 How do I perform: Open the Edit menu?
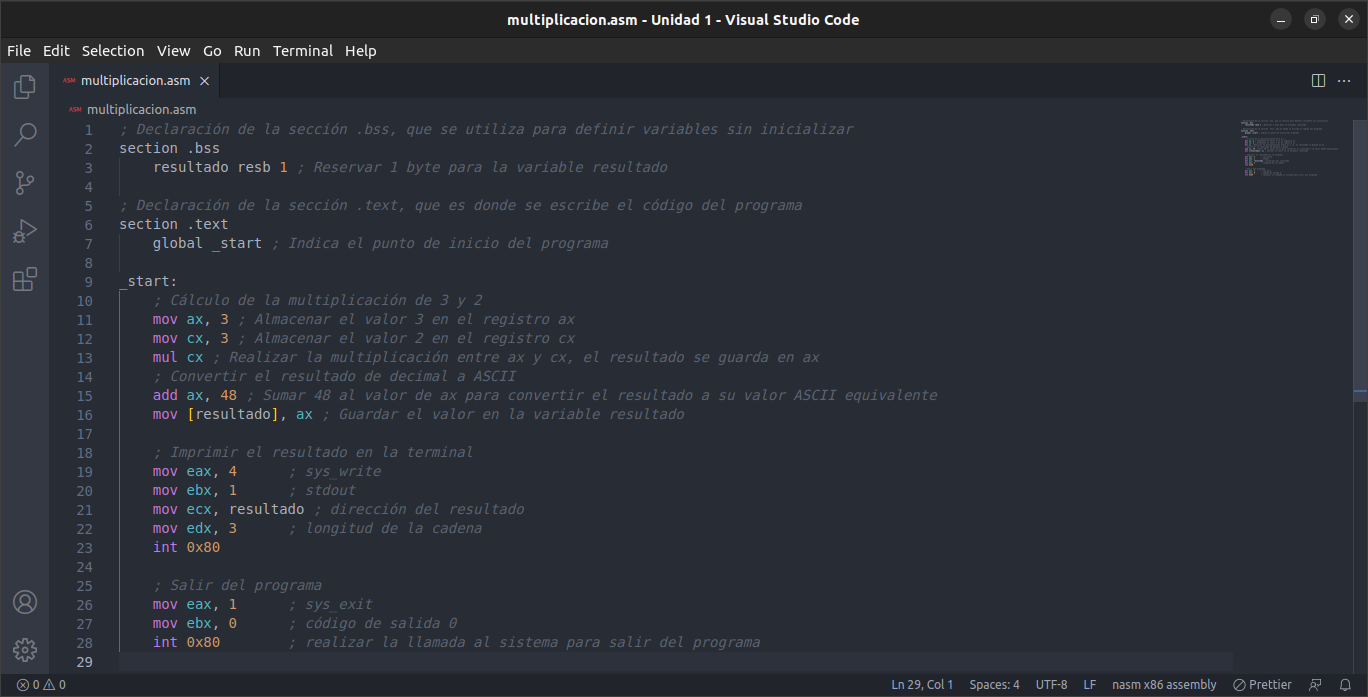56,51
